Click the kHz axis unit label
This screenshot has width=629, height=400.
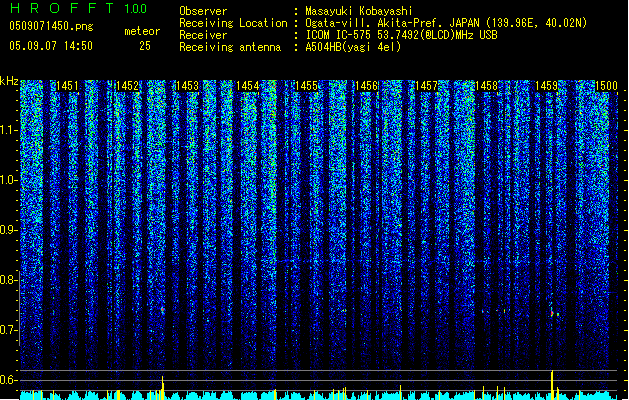tap(9, 81)
